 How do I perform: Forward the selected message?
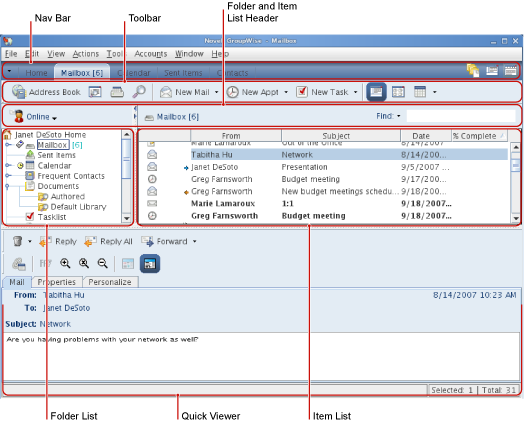point(164,241)
